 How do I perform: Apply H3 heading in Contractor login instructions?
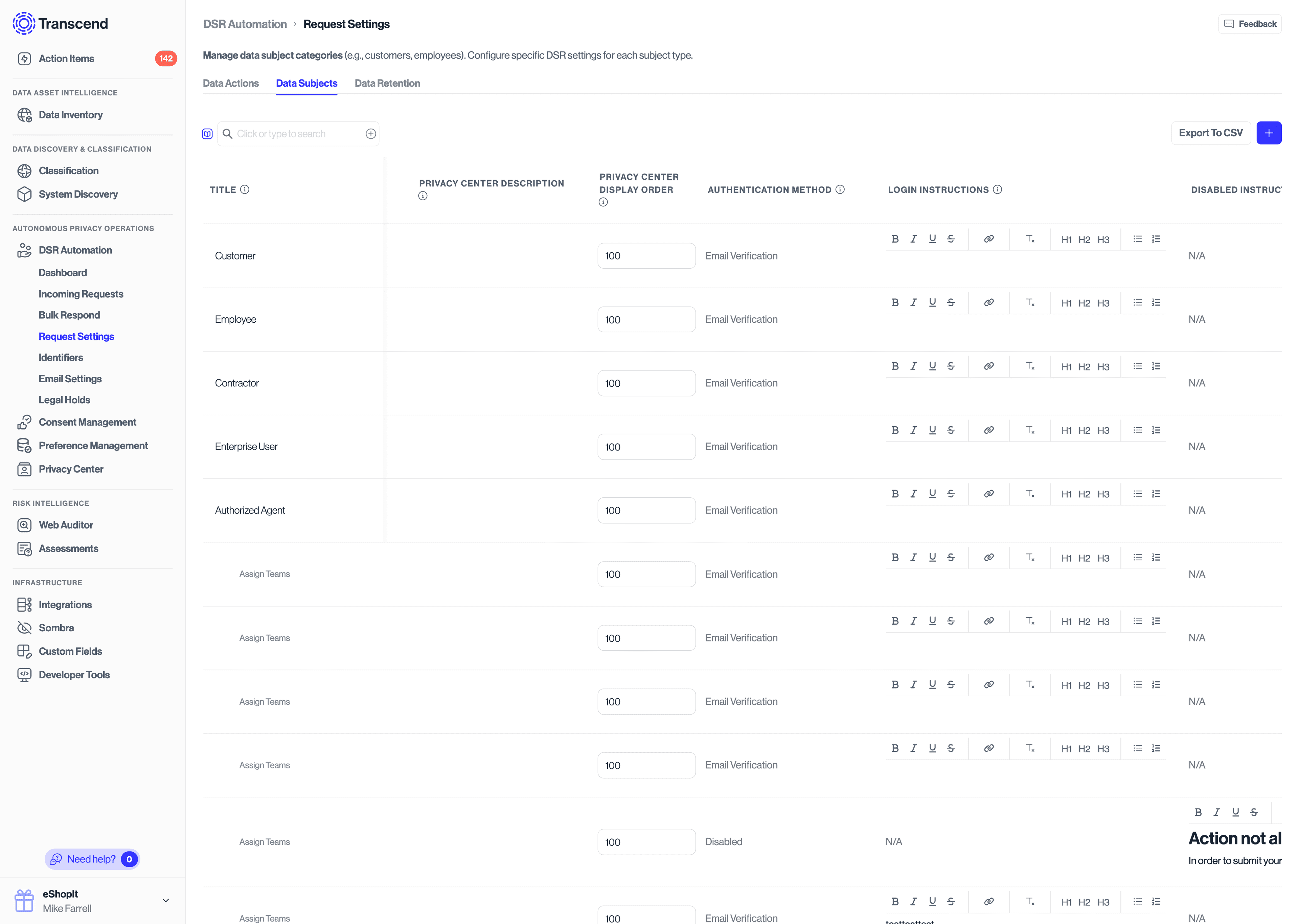coord(1103,366)
